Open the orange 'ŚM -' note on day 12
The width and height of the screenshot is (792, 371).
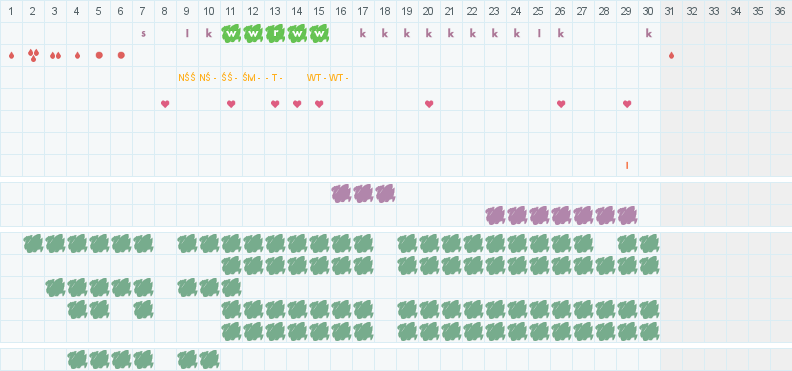click(252, 78)
